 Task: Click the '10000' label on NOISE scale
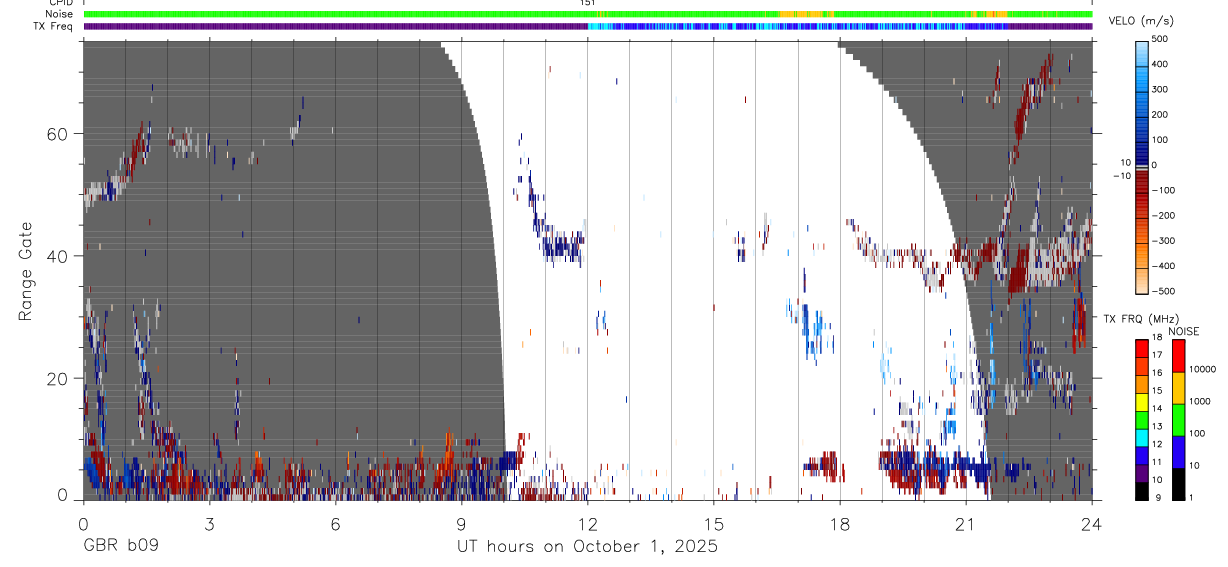point(1204,369)
